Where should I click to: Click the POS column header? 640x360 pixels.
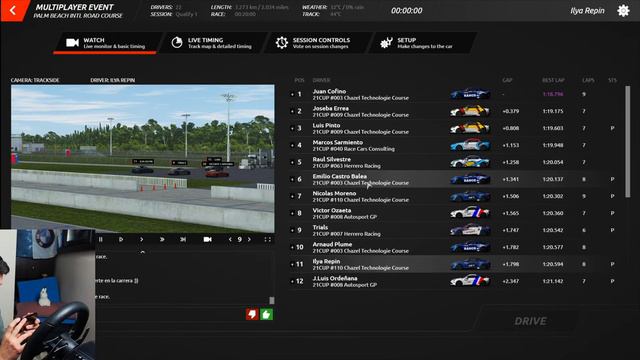299,80
